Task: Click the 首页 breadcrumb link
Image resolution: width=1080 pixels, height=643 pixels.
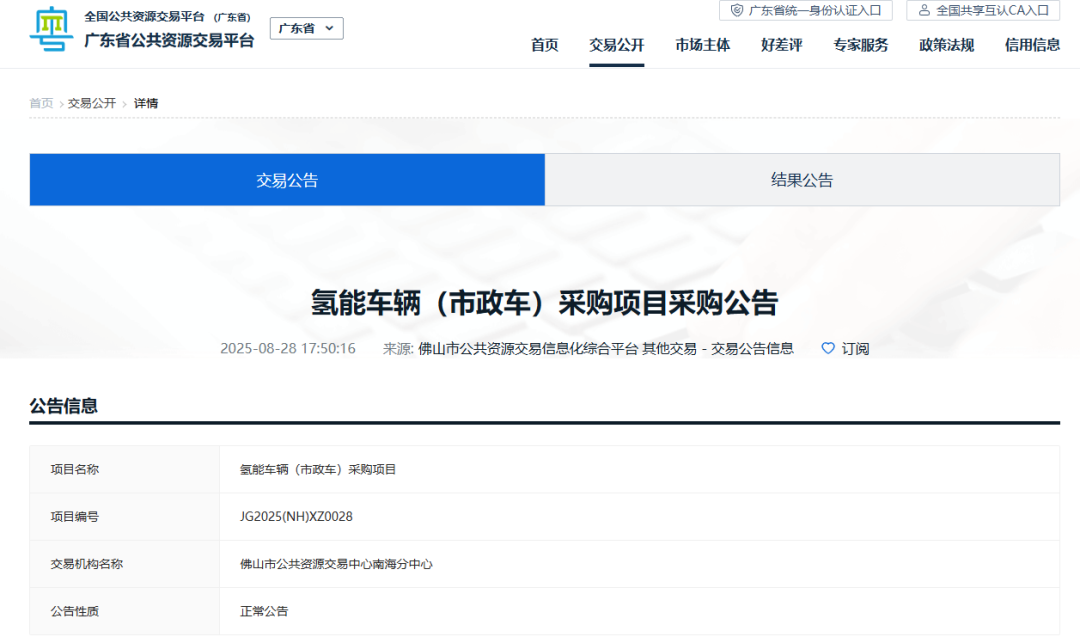Action: click(x=40, y=103)
